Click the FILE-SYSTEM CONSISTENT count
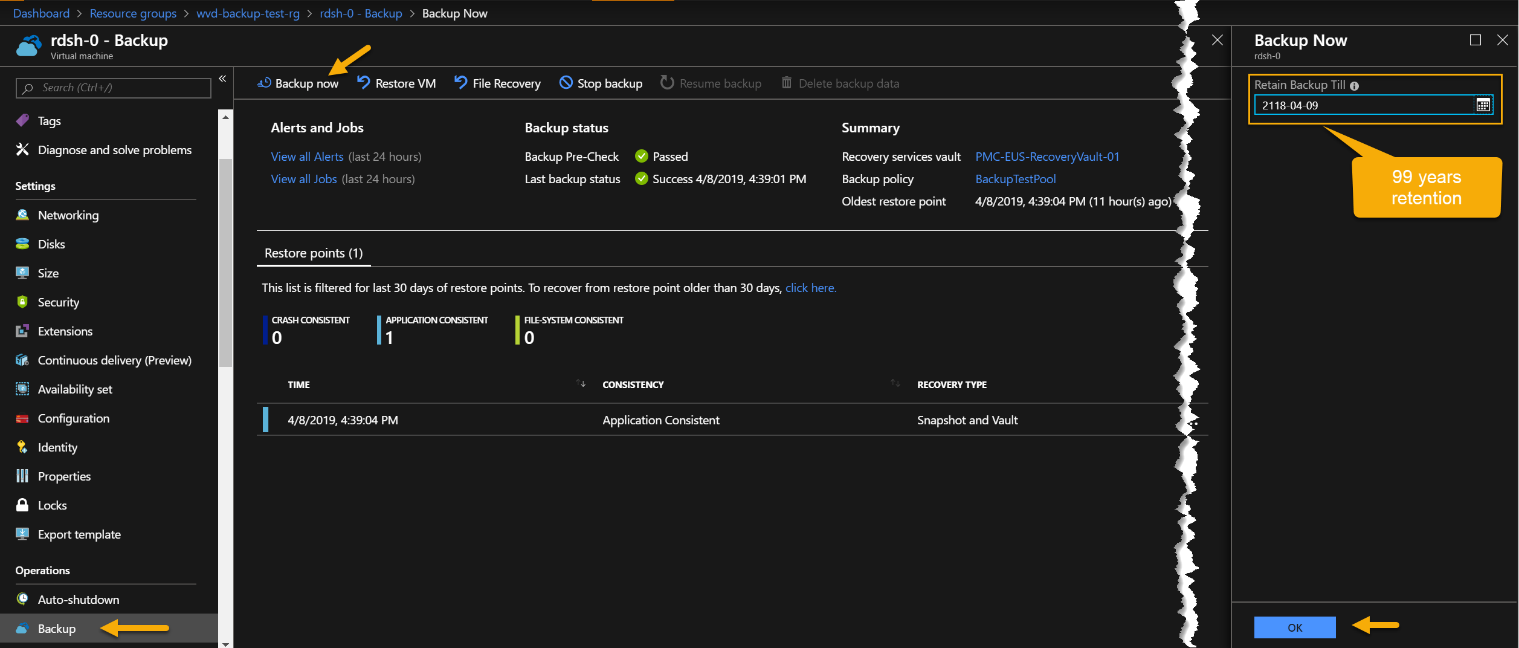This screenshot has height=648, width=1519. pyautogui.click(x=529, y=338)
